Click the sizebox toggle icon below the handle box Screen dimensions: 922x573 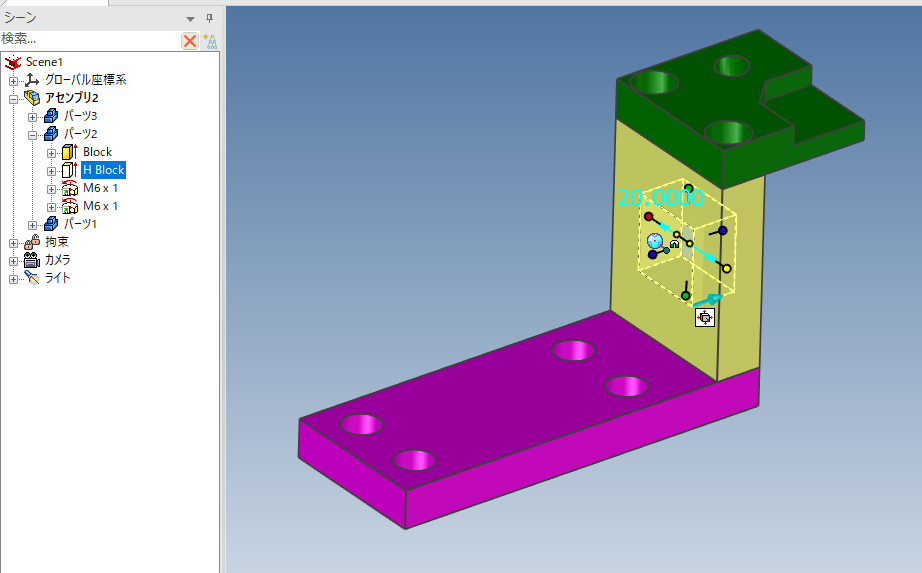point(706,318)
